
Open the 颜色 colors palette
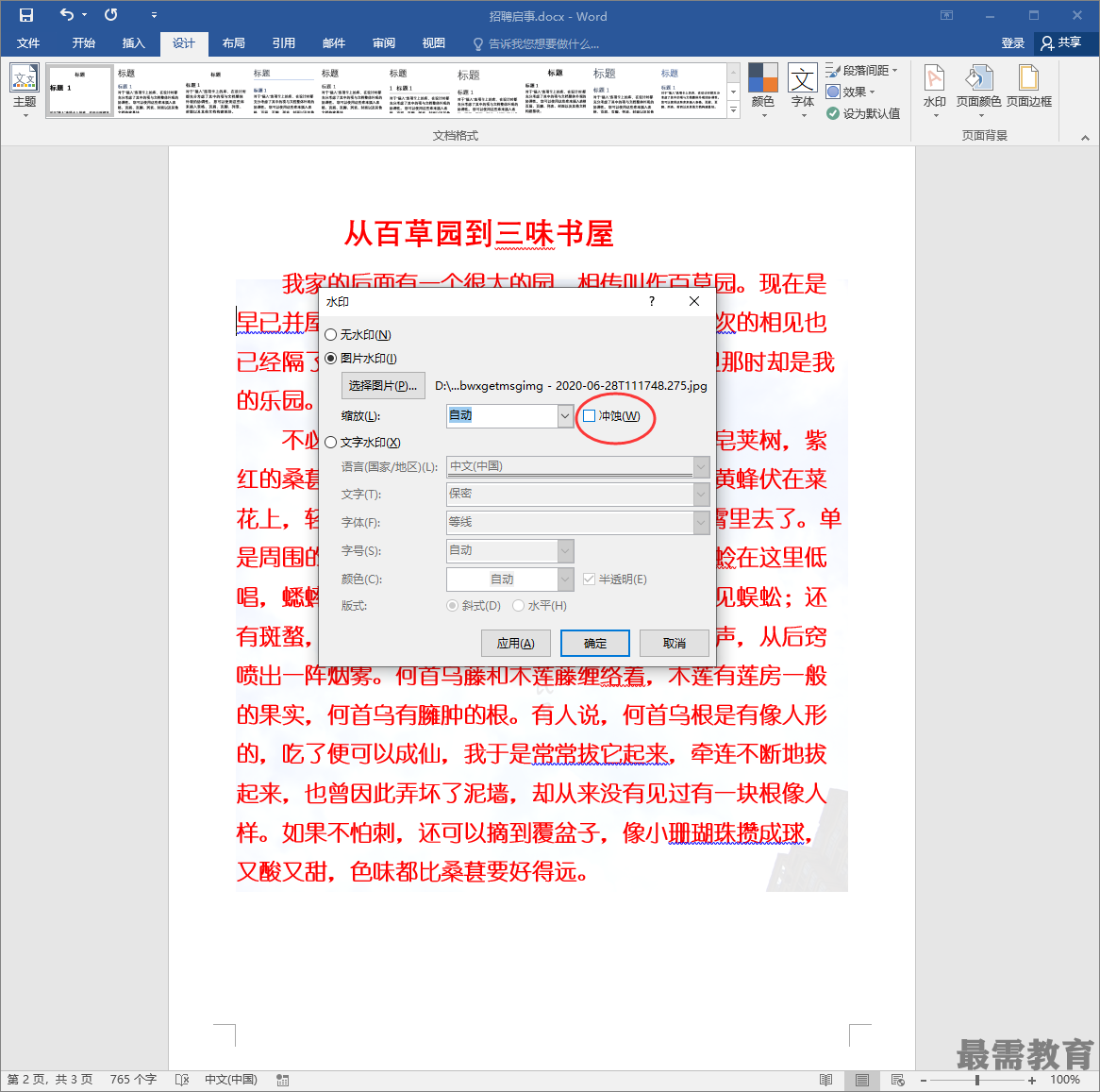point(762,91)
